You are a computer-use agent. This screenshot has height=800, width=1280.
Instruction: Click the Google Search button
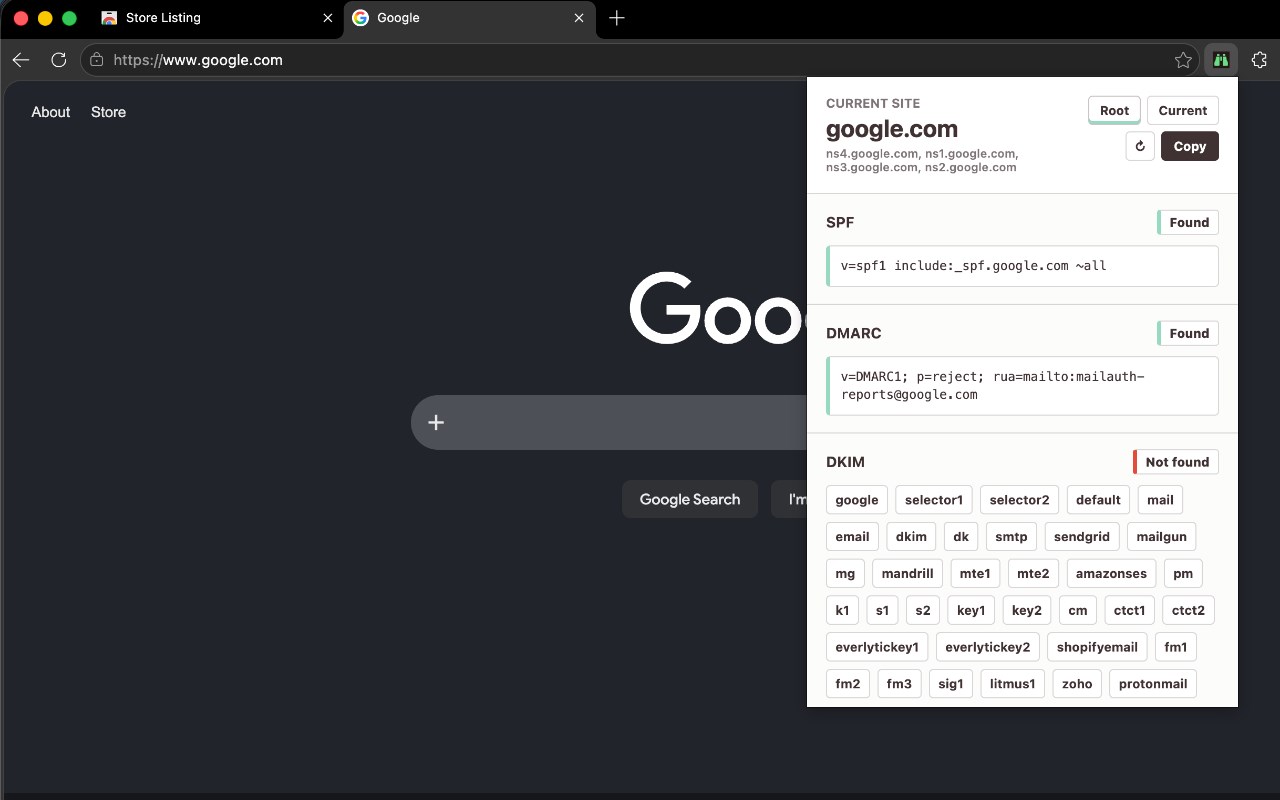click(690, 499)
